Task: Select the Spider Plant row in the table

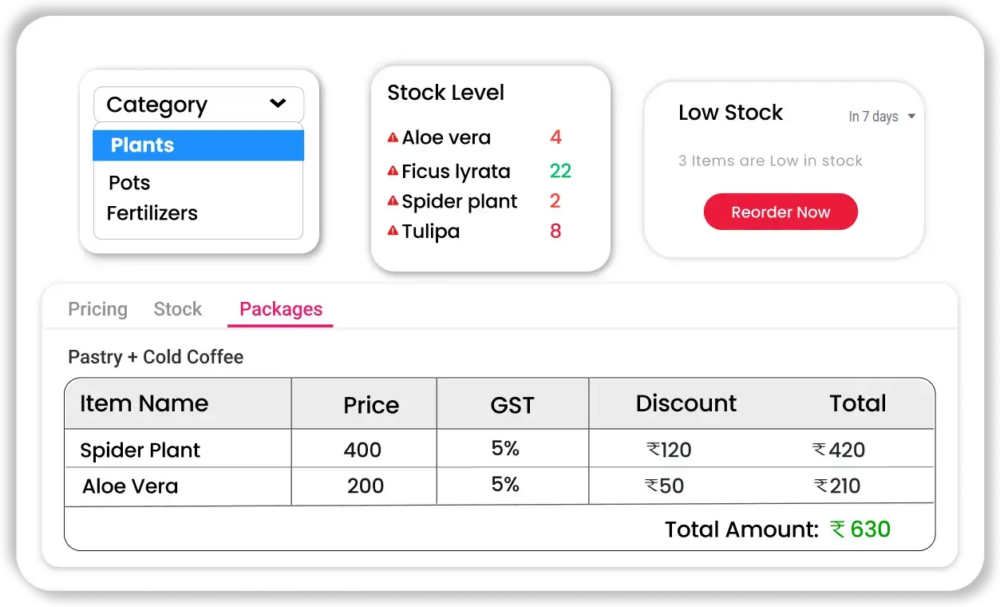Action: point(139,449)
